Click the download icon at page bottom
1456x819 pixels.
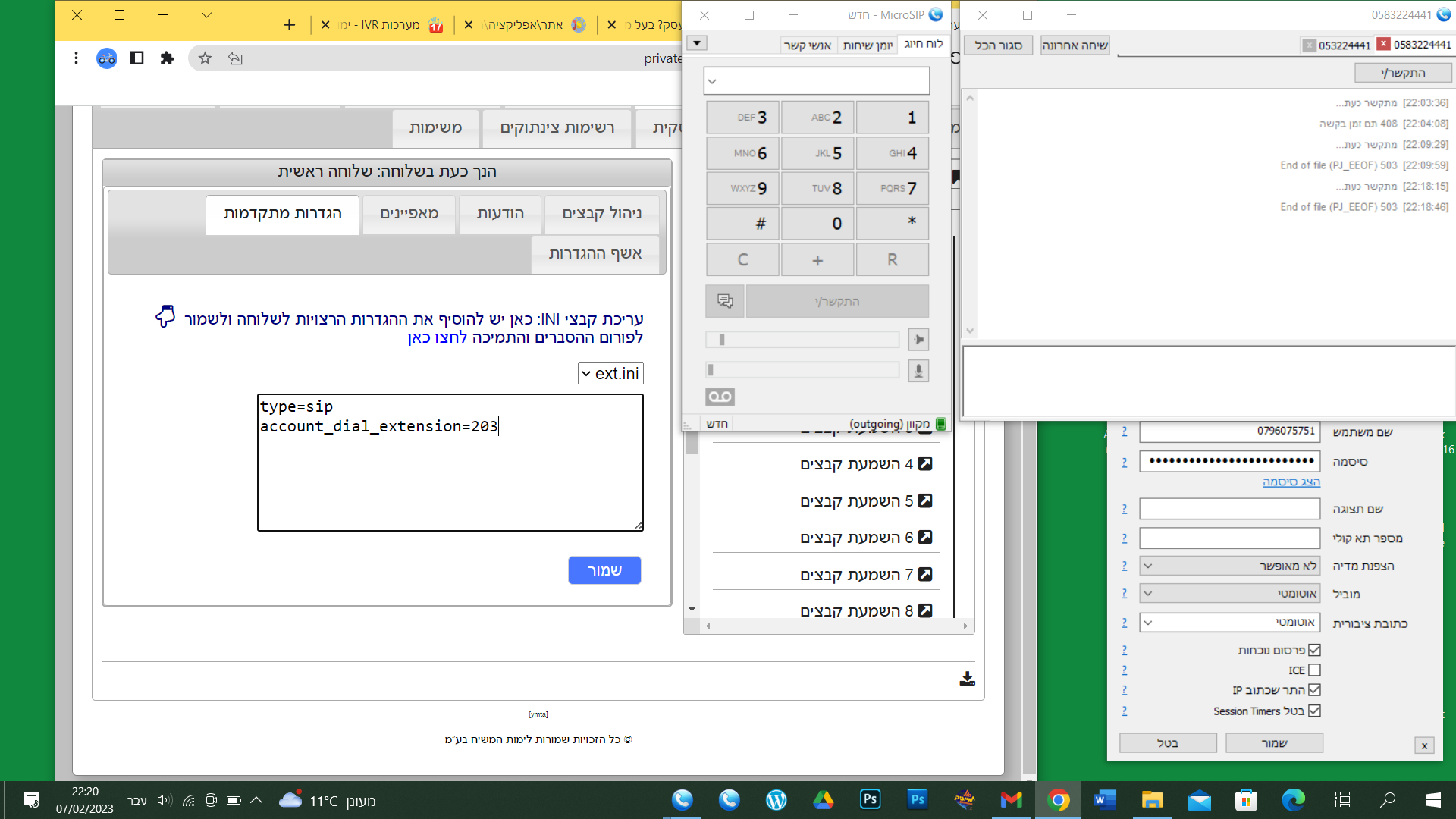point(967,678)
